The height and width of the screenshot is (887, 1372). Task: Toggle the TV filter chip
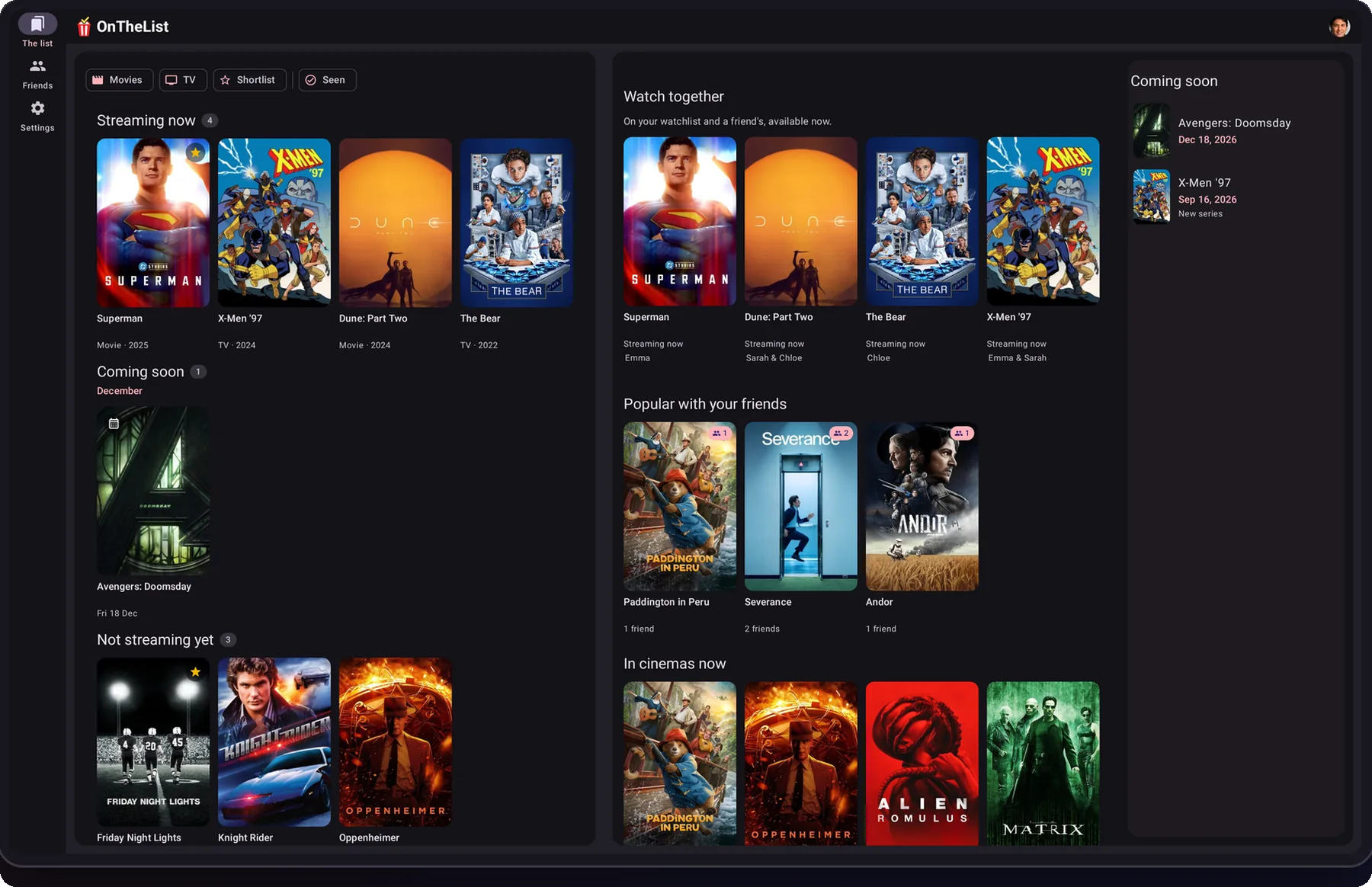coord(182,80)
